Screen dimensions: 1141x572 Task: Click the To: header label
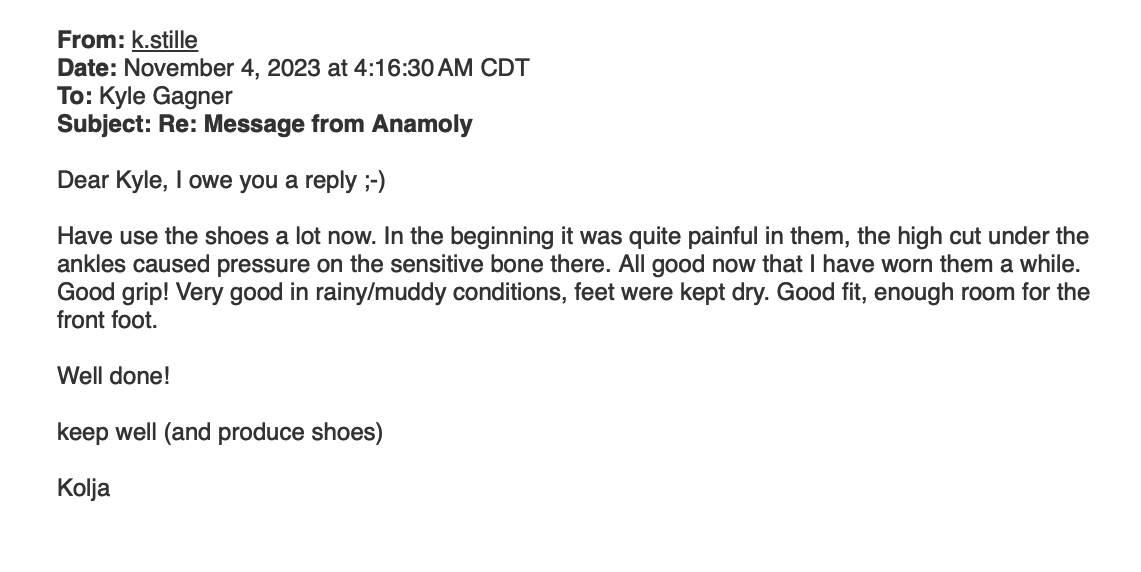pos(75,96)
